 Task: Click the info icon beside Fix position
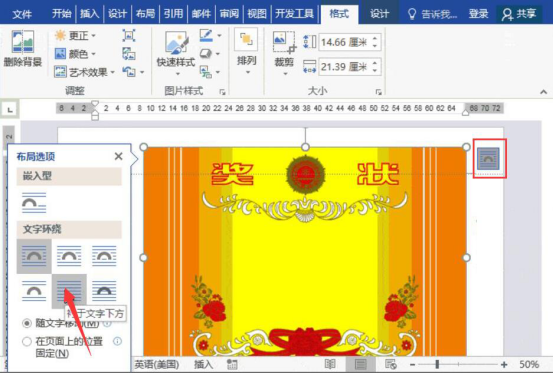point(117,341)
